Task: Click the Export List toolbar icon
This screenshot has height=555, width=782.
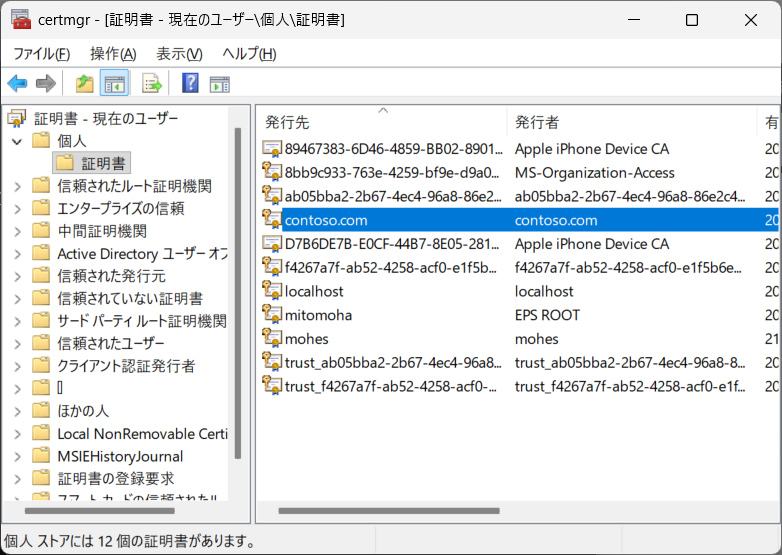Action: click(x=152, y=83)
